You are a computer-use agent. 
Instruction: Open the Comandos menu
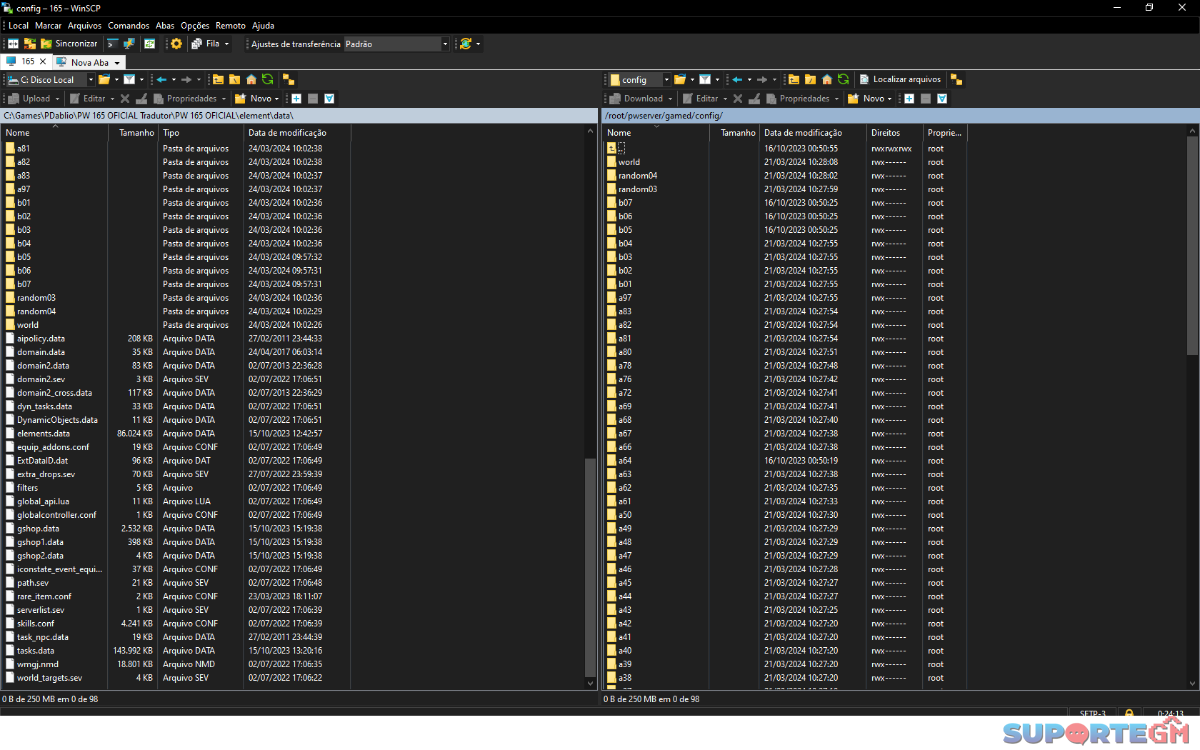[128, 25]
